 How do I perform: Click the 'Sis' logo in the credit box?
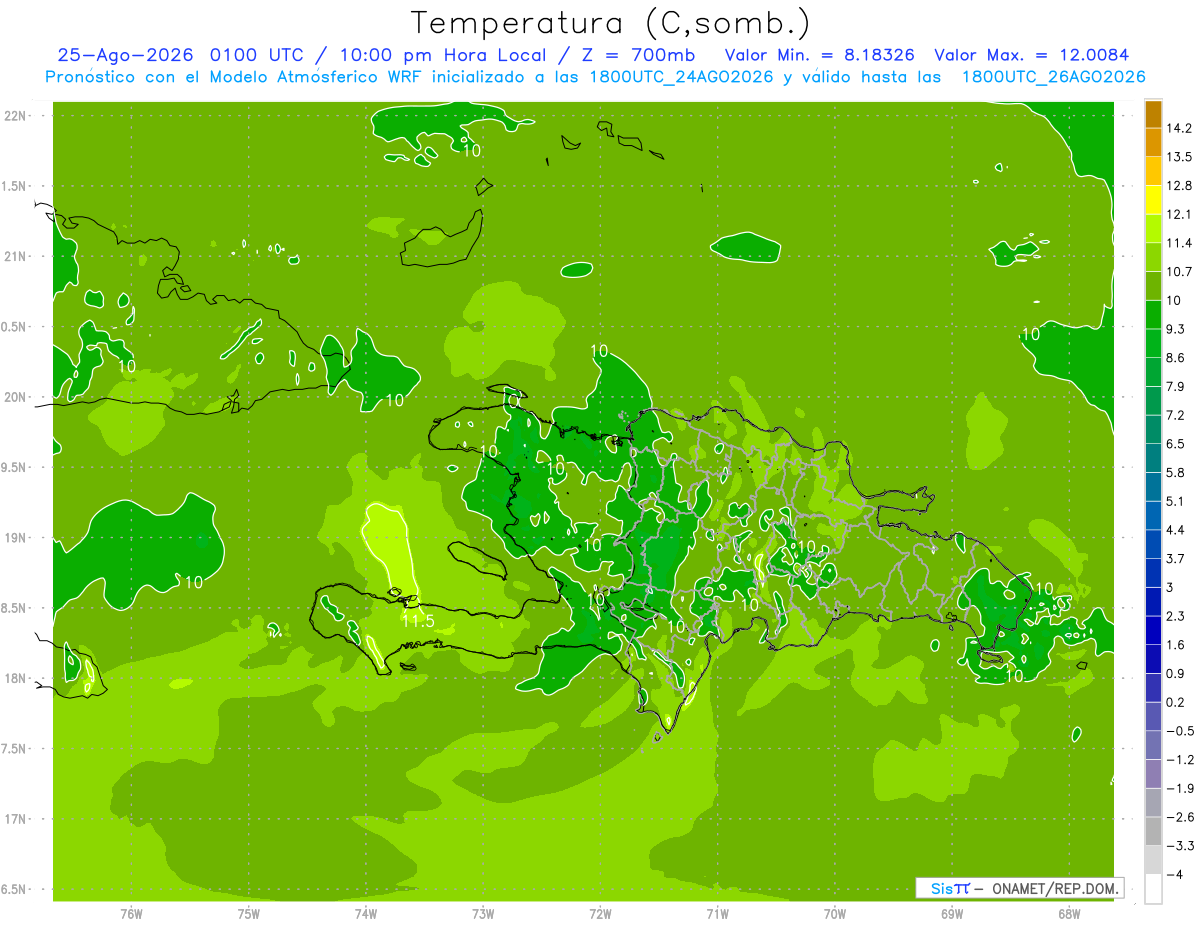point(943,888)
